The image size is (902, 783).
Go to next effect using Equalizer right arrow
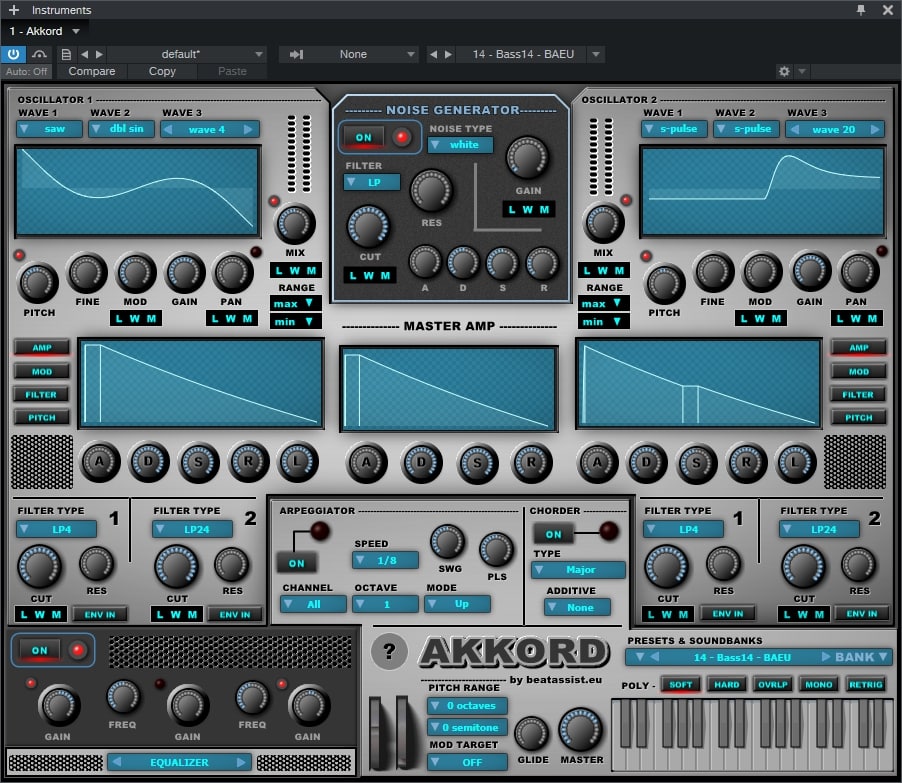[241, 762]
